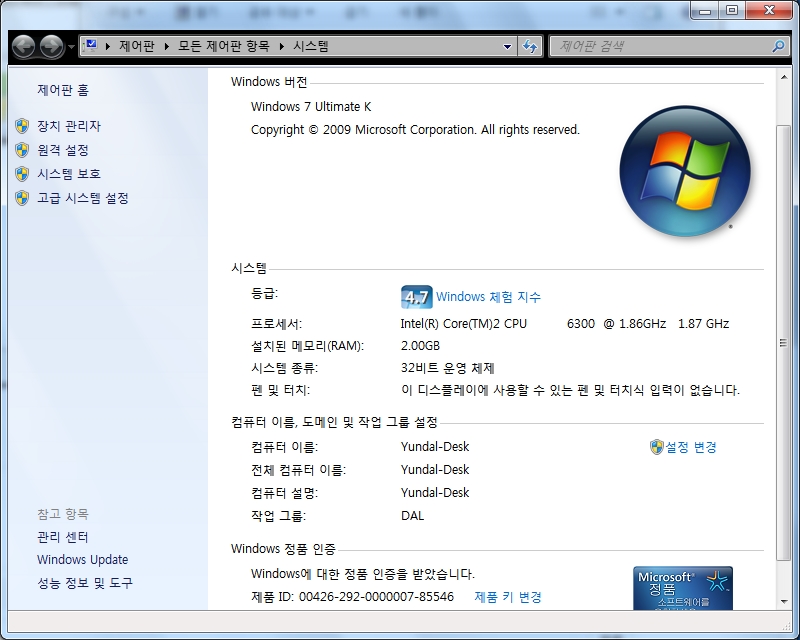Click '2.00GB' memory value
Image resolution: width=800 pixels, height=640 pixels.
pos(420,346)
